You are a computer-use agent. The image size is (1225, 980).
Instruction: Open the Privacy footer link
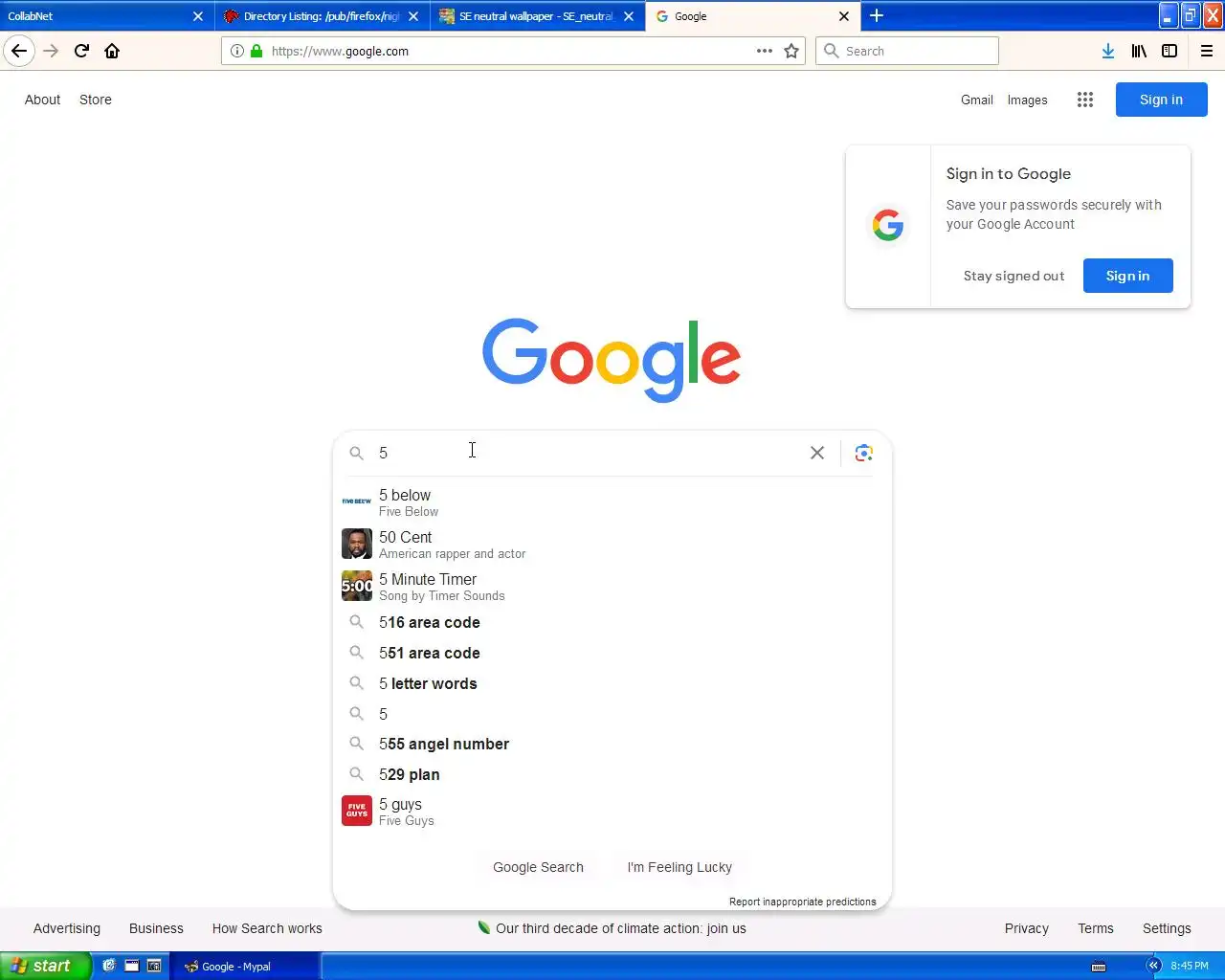[1027, 928]
